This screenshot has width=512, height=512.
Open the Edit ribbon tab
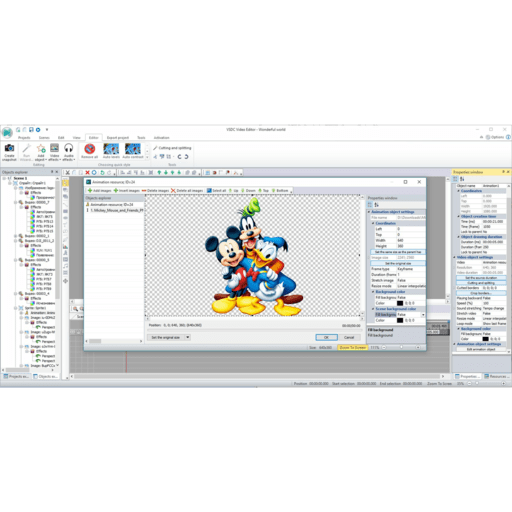pos(61,138)
